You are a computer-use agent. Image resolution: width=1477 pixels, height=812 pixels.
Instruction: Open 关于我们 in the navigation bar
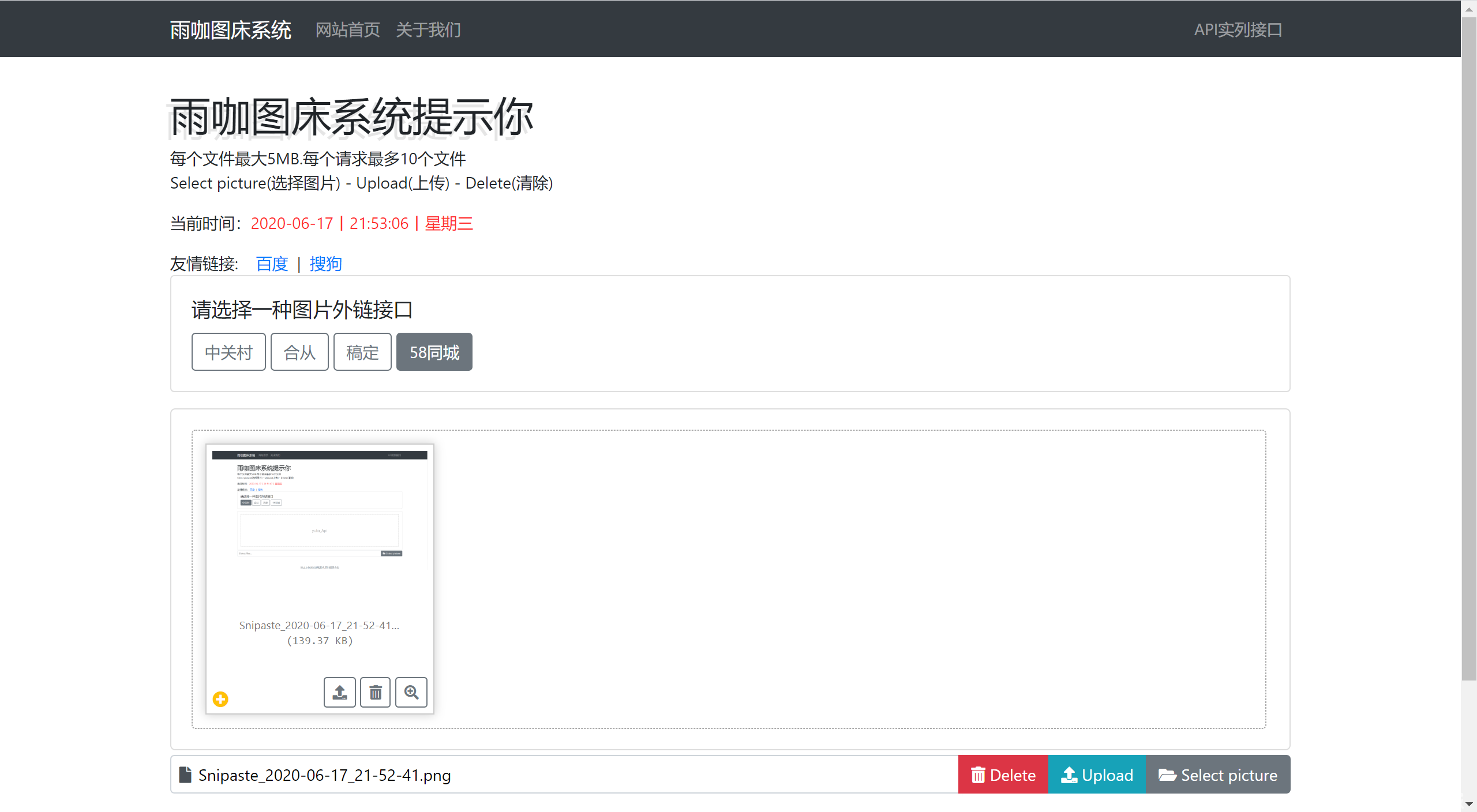tap(428, 29)
